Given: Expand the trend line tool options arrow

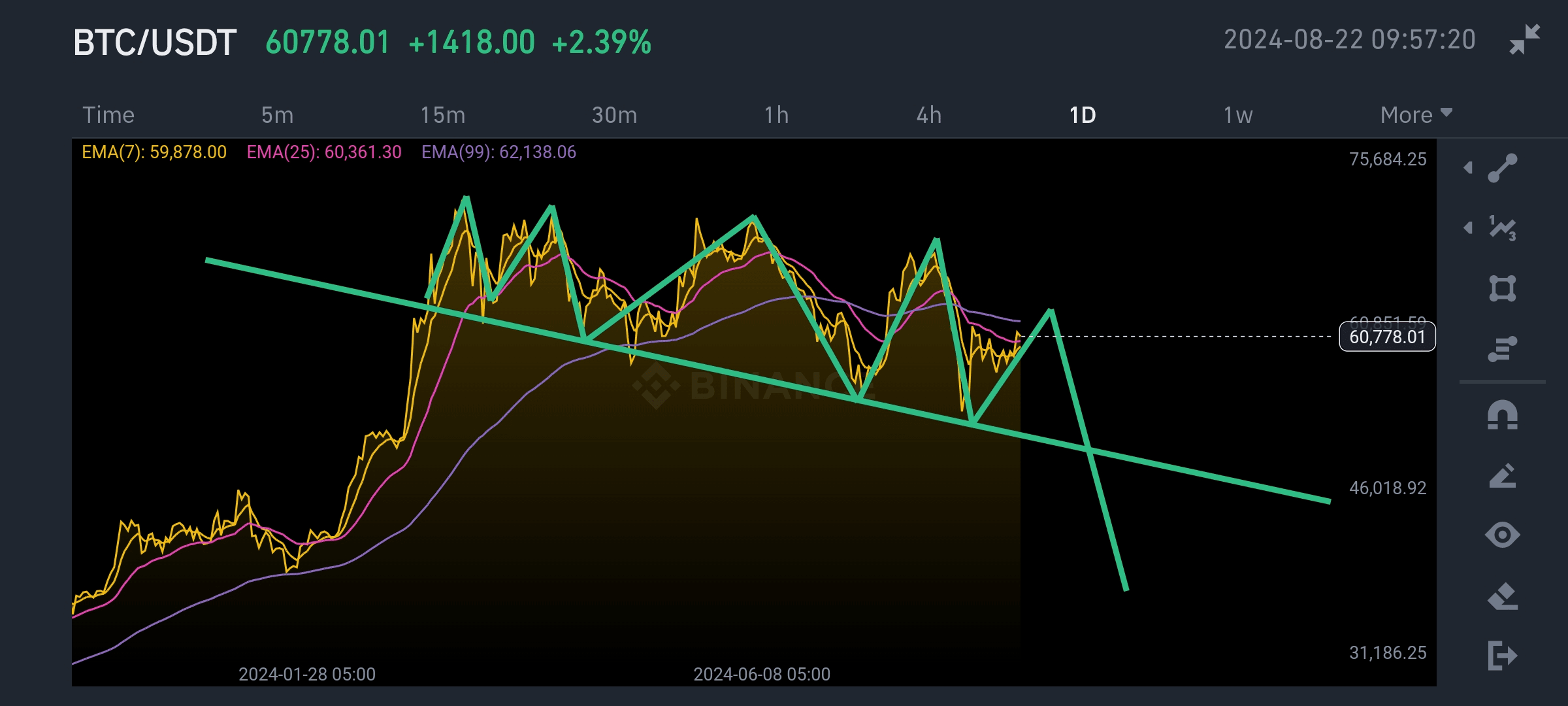Looking at the screenshot, I should [1468, 167].
